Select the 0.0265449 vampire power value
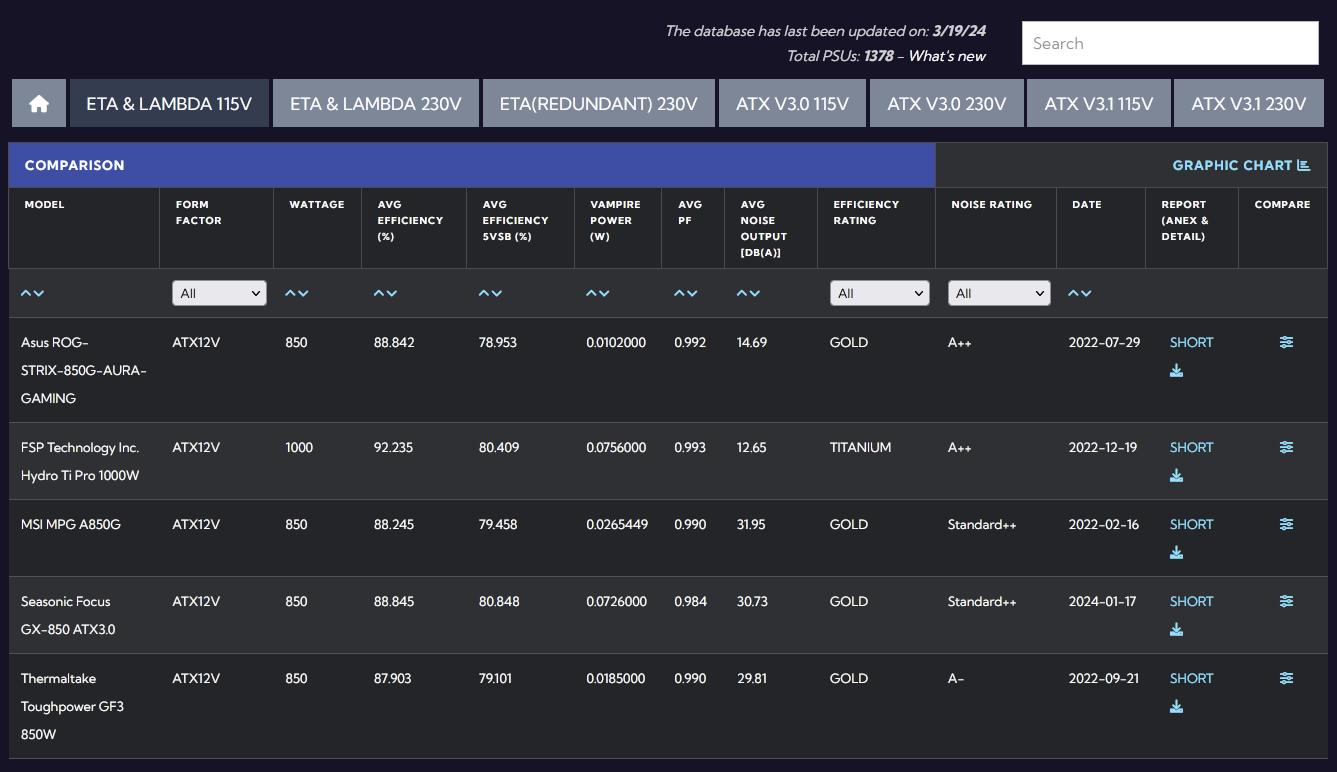 point(617,524)
